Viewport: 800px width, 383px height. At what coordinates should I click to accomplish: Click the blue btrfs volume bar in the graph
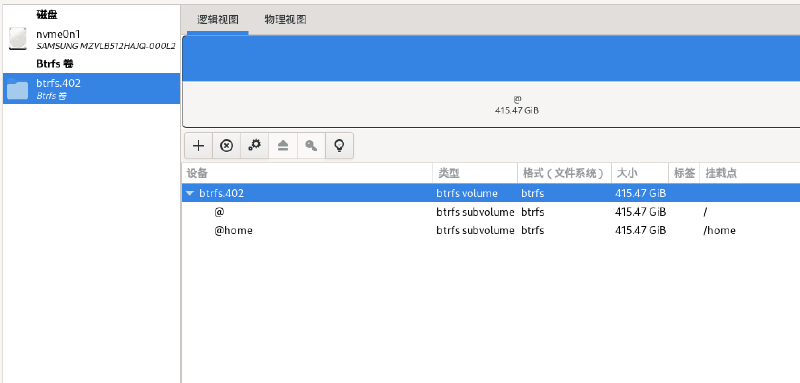[491, 59]
